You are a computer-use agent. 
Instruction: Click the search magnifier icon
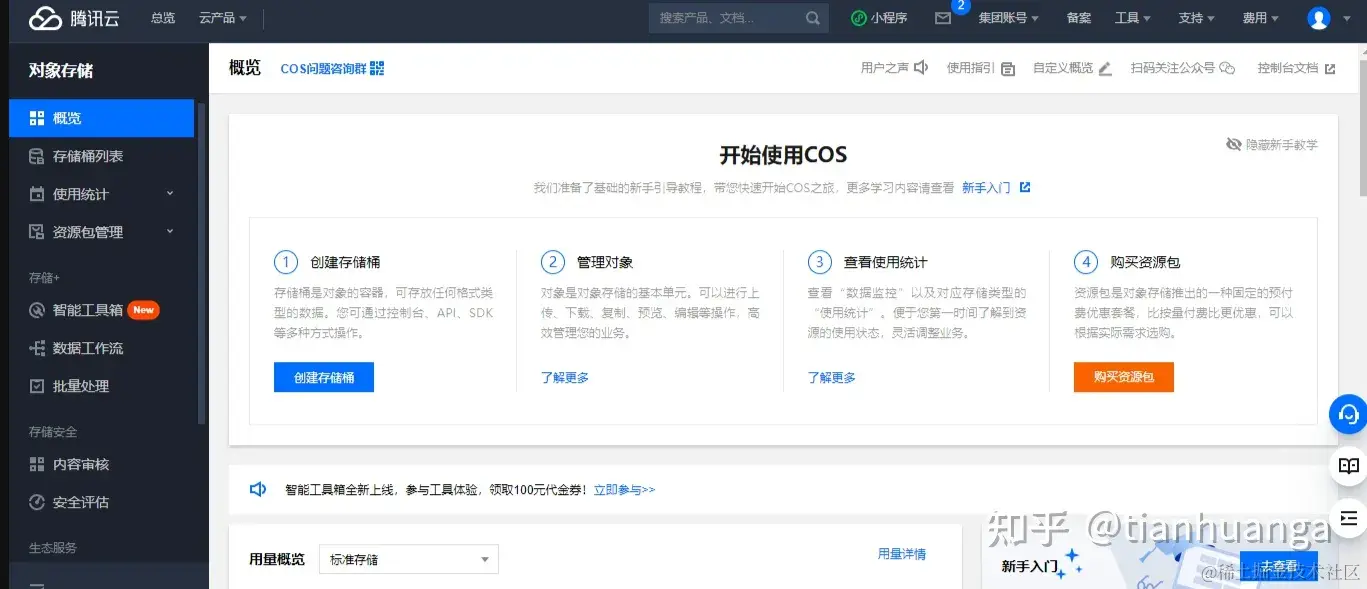pos(813,18)
